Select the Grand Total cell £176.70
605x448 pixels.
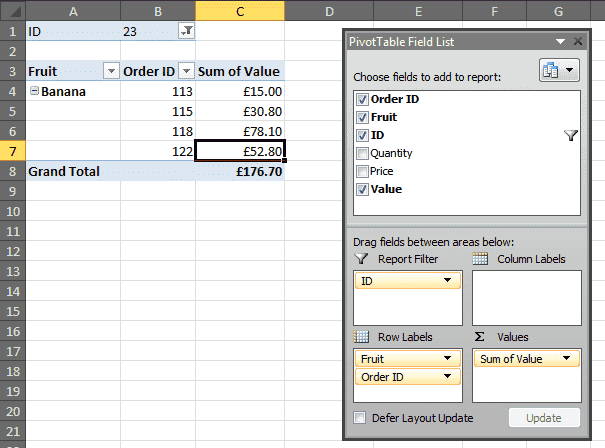pos(240,171)
